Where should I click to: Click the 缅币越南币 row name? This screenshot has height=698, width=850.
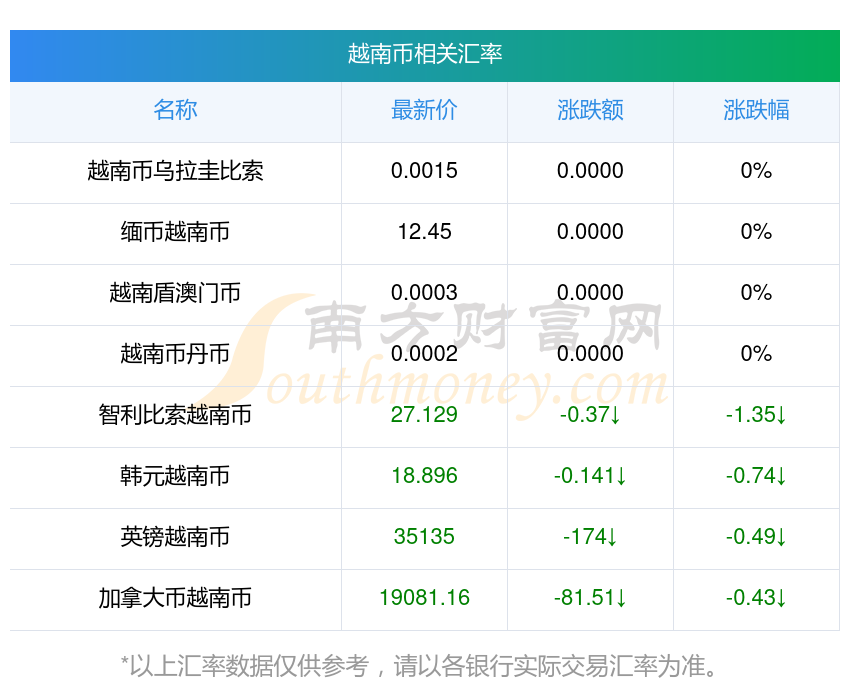pyautogui.click(x=175, y=232)
